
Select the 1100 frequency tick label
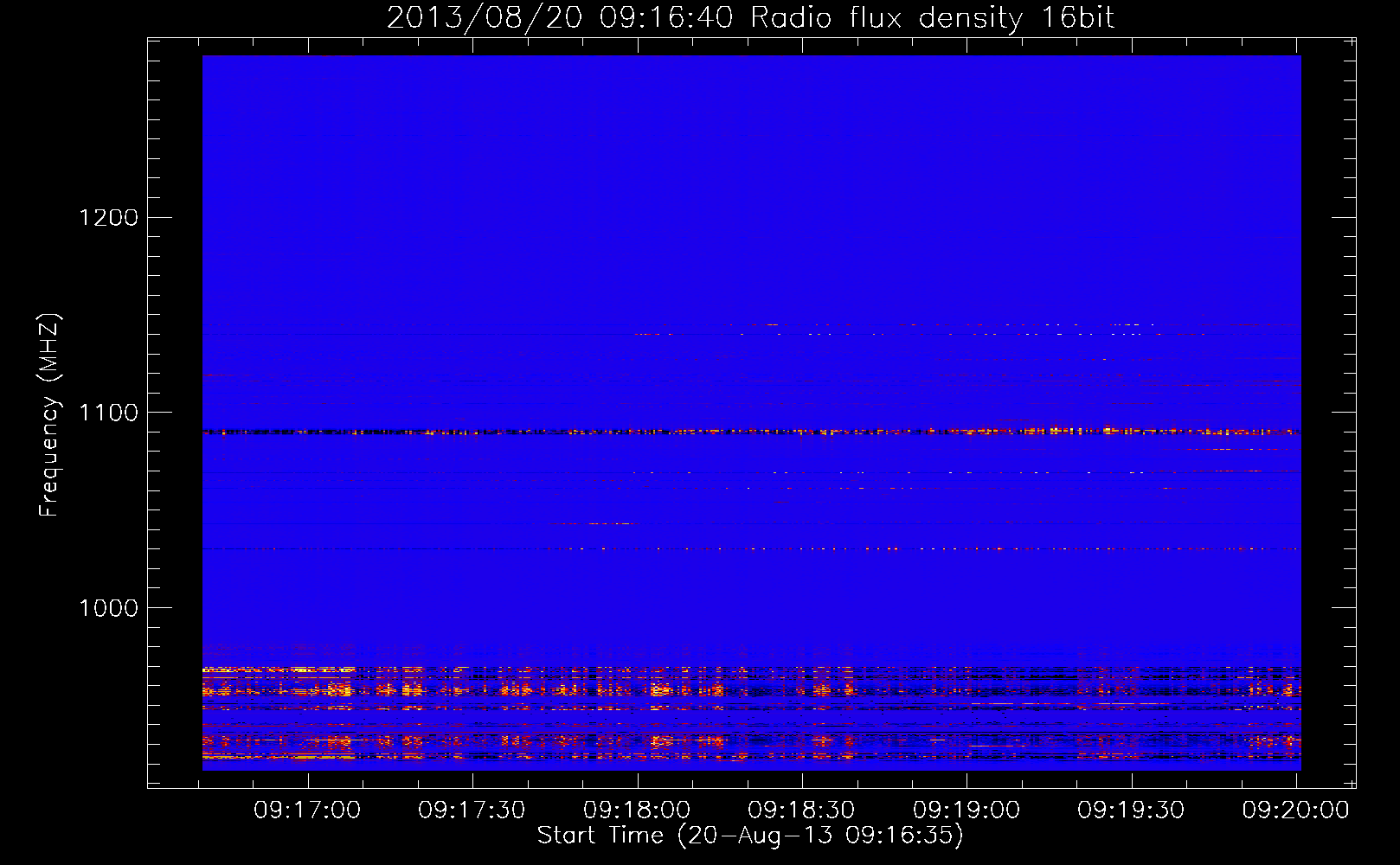[x=108, y=413]
